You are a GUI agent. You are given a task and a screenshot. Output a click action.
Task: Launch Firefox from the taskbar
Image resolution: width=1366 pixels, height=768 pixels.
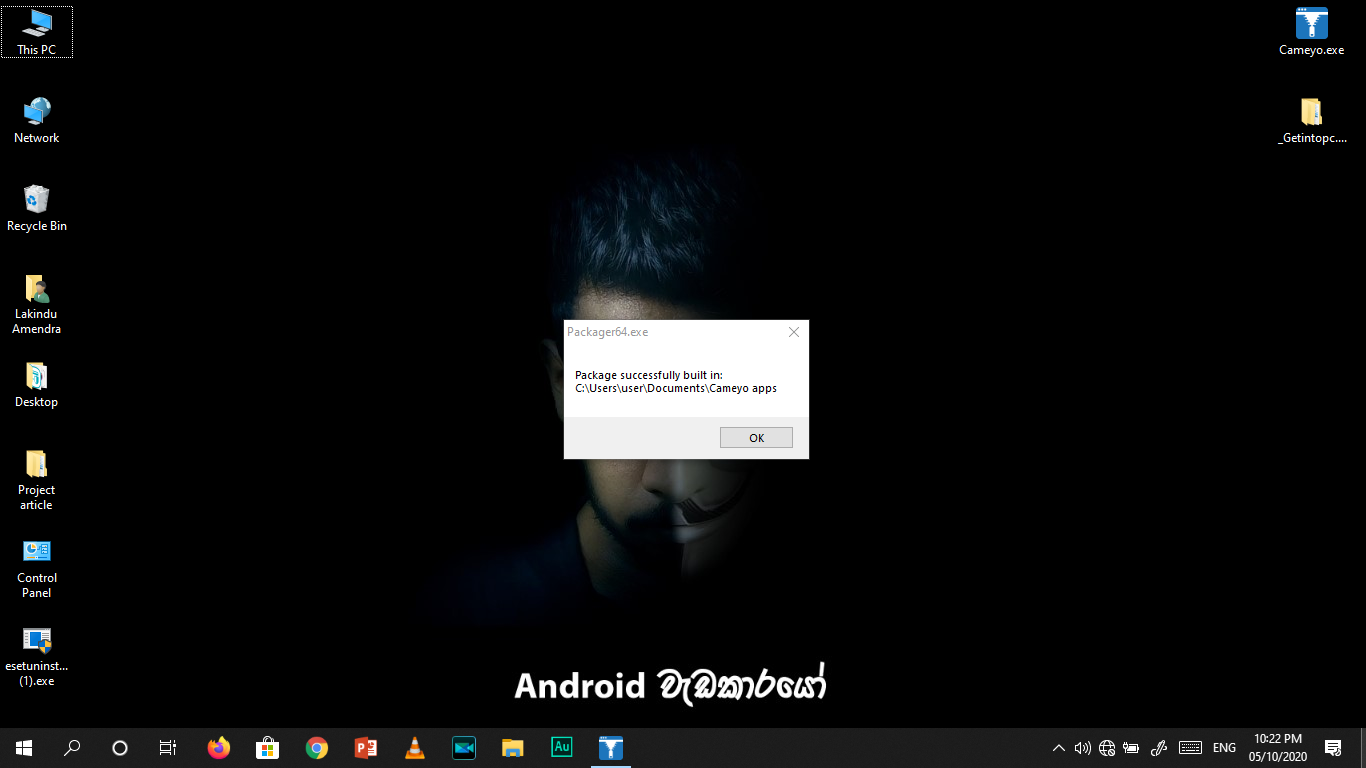(x=218, y=748)
